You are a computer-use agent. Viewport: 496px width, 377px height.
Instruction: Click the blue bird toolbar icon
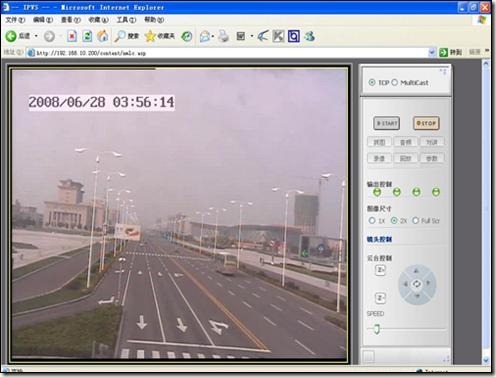(263, 36)
